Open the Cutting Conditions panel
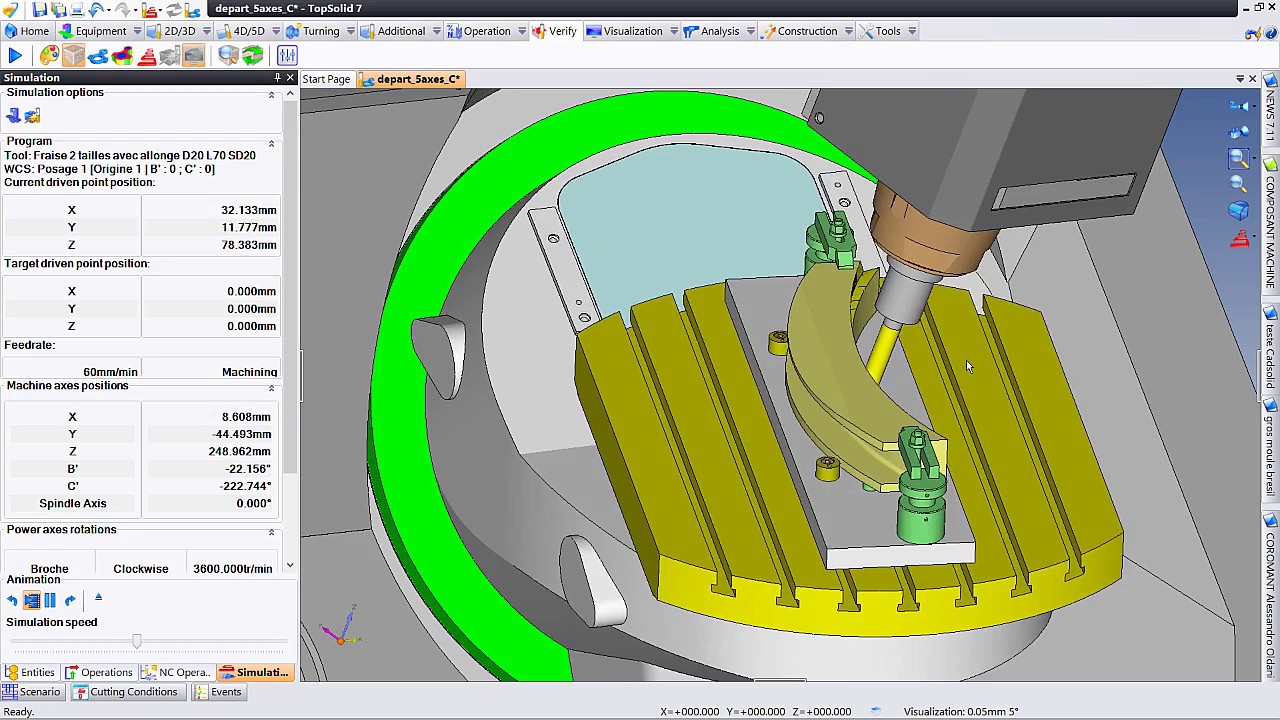Screen dimensions: 1280x720 pyautogui.click(x=133, y=692)
